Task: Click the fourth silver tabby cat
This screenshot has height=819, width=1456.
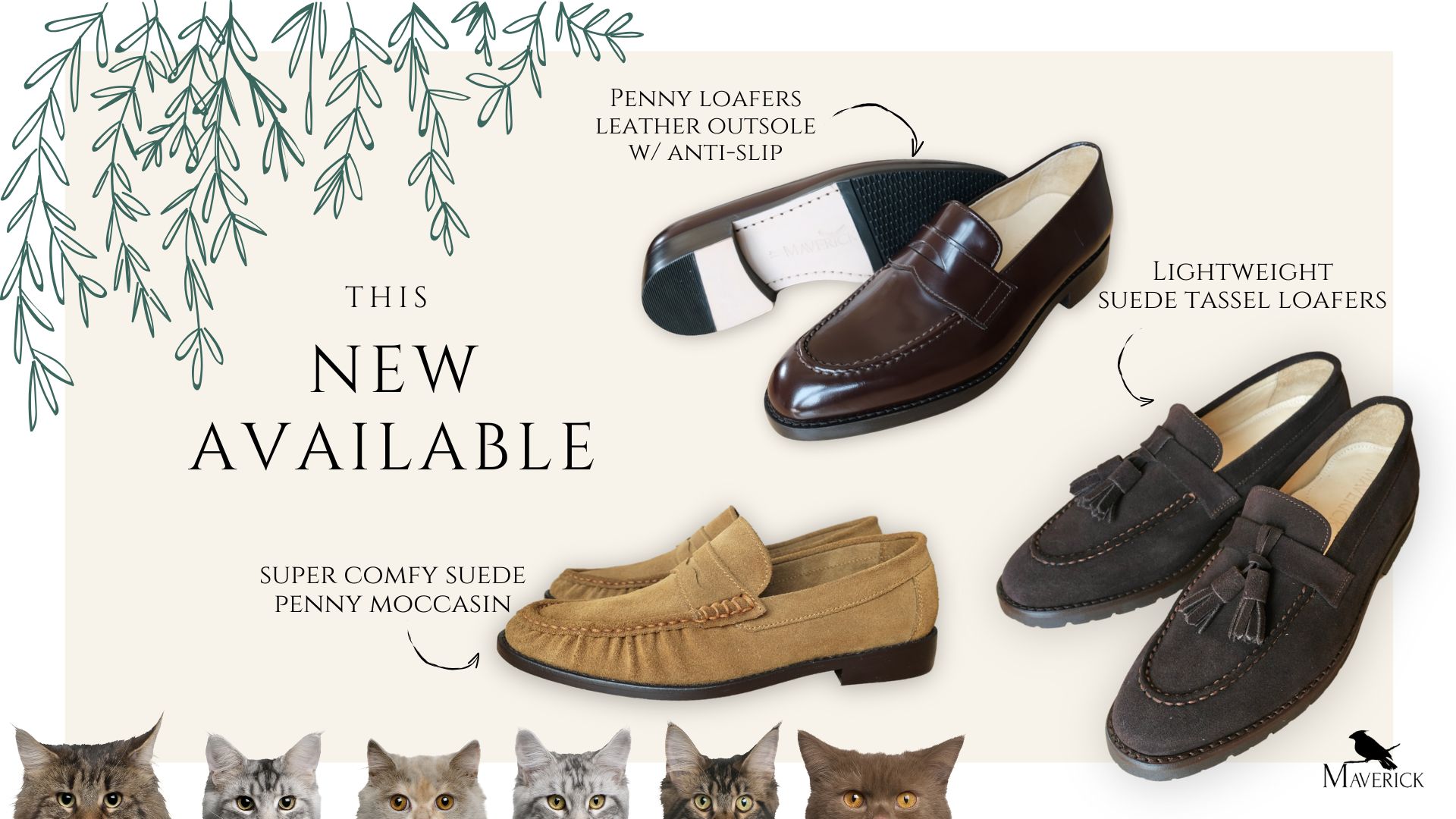Action: [572, 773]
